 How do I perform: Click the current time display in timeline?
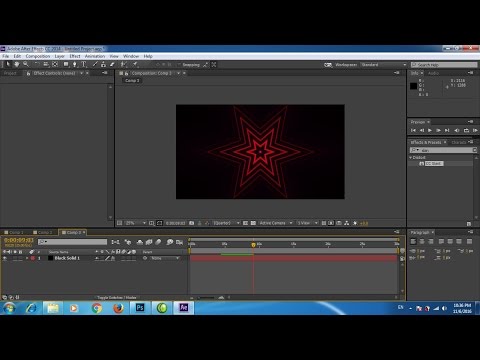click(x=19, y=240)
